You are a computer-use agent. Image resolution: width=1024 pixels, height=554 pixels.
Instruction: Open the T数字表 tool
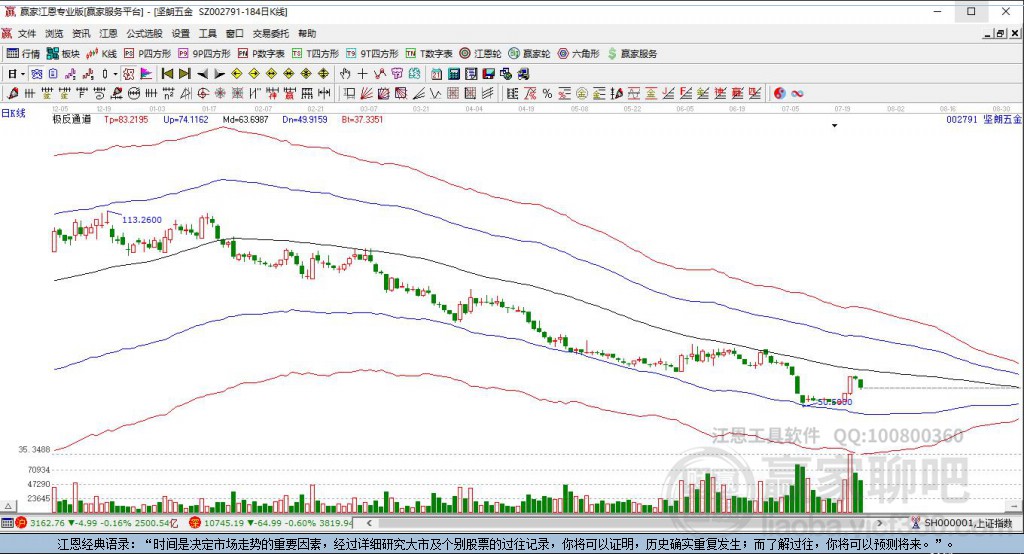429,54
